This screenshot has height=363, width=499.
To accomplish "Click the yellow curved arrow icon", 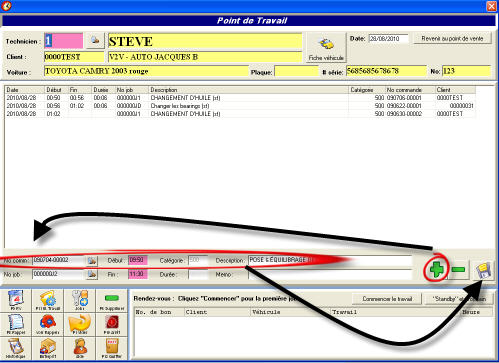I will click(x=80, y=324).
